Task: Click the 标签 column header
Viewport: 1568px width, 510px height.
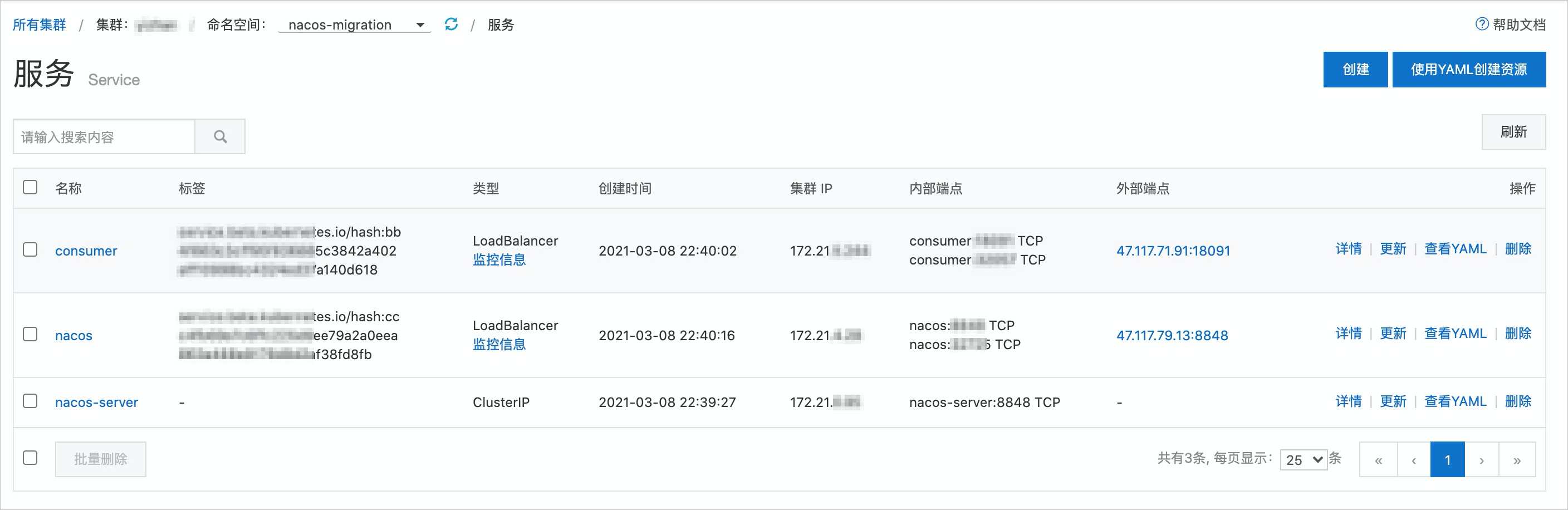Action: 192,189
